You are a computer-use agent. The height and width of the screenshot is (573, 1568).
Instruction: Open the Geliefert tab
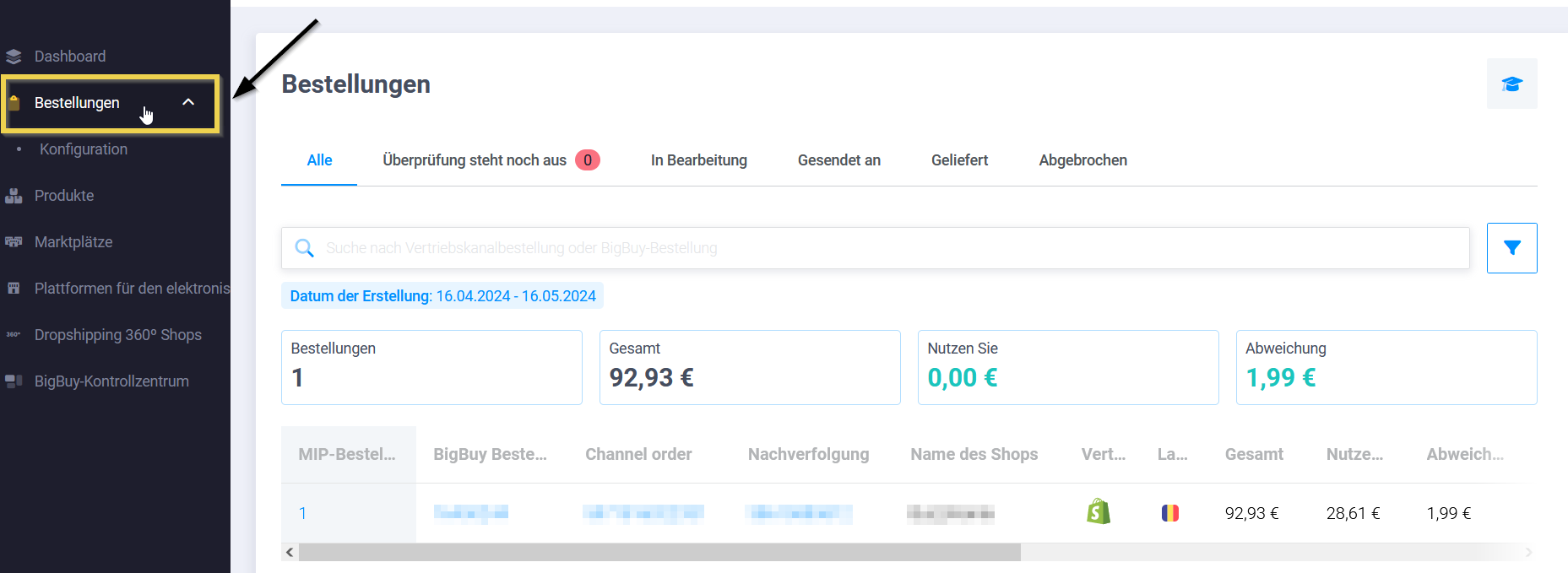click(x=959, y=160)
